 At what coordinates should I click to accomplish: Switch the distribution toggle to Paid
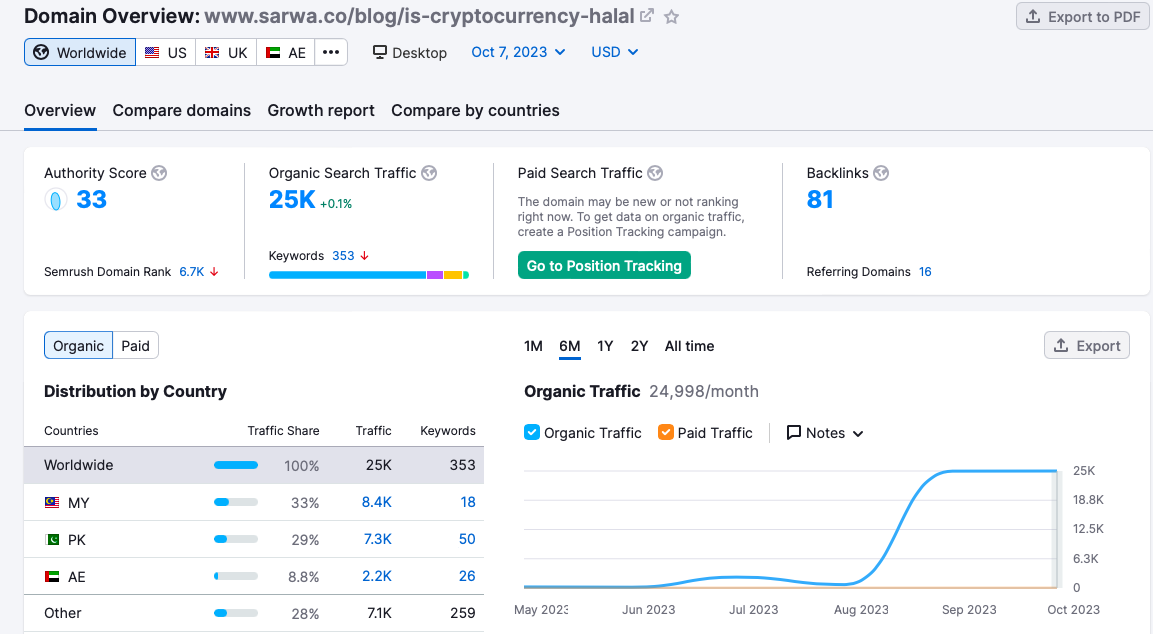click(x=135, y=346)
